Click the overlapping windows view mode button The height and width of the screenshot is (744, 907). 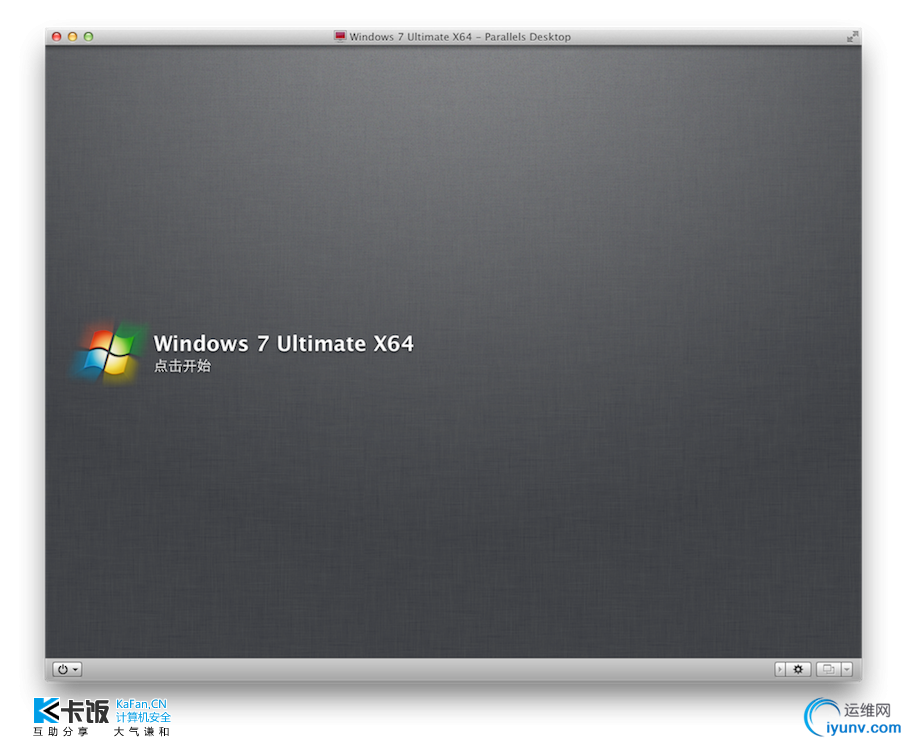828,669
